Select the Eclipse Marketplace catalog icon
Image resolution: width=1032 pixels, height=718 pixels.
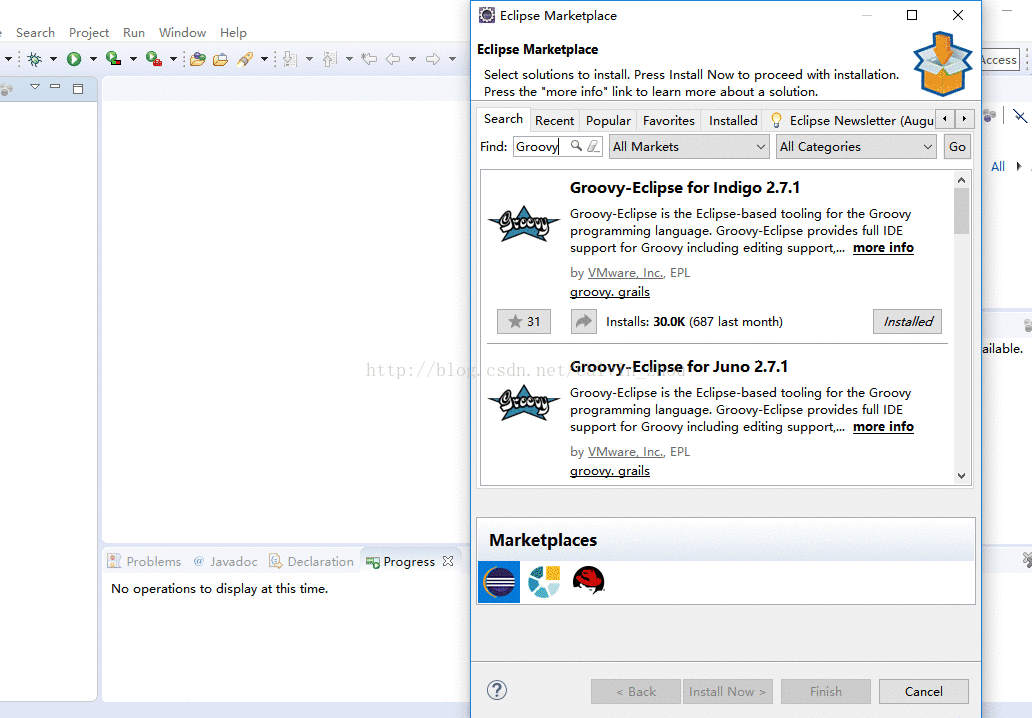pyautogui.click(x=499, y=582)
